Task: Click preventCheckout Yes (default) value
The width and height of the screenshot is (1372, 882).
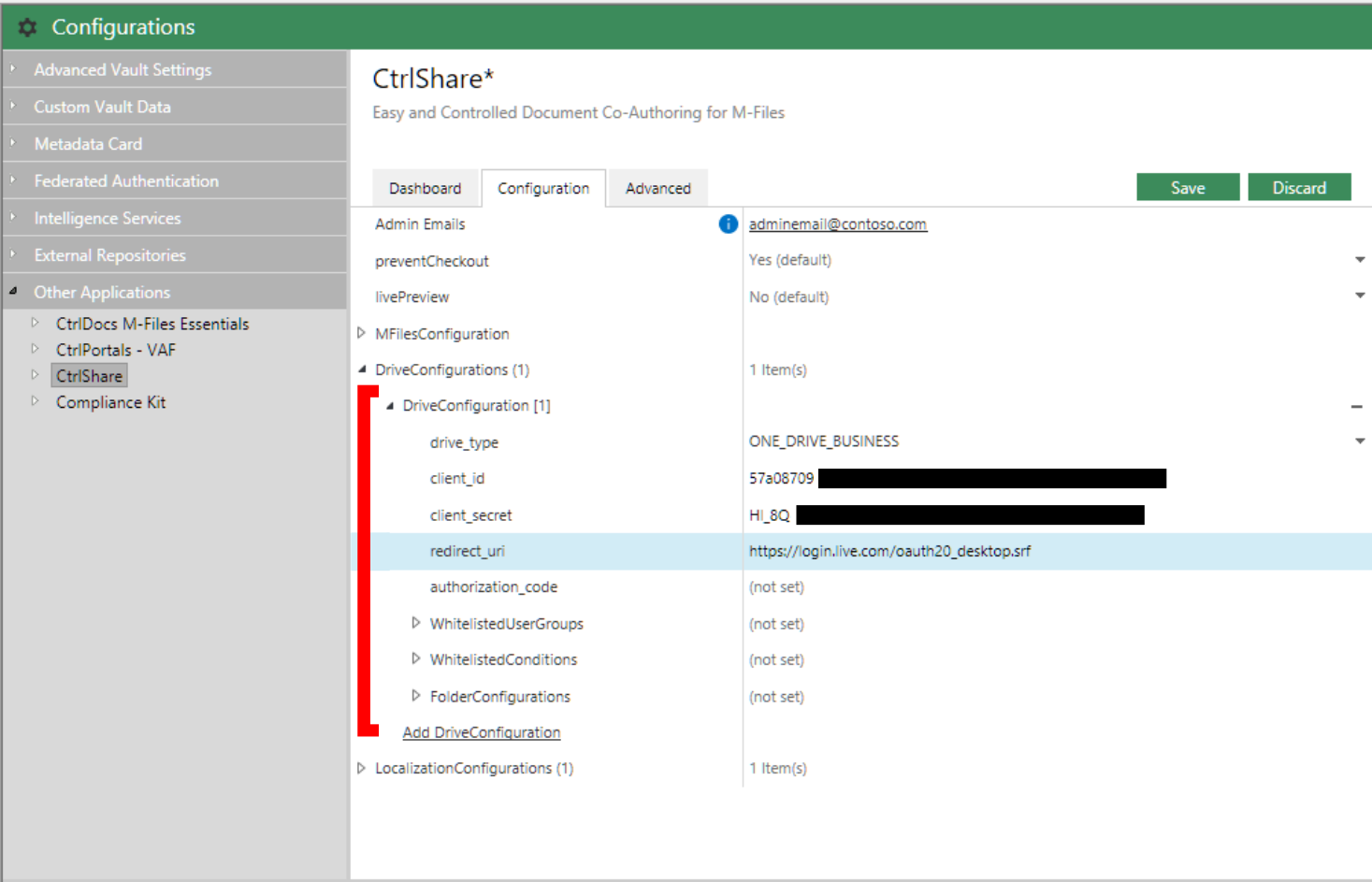Action: tap(790, 260)
